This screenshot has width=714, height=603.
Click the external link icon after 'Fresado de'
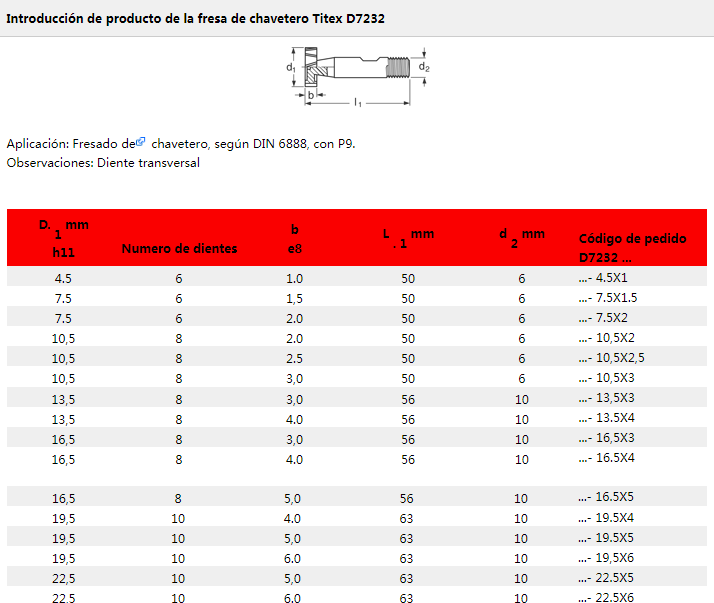point(141,142)
